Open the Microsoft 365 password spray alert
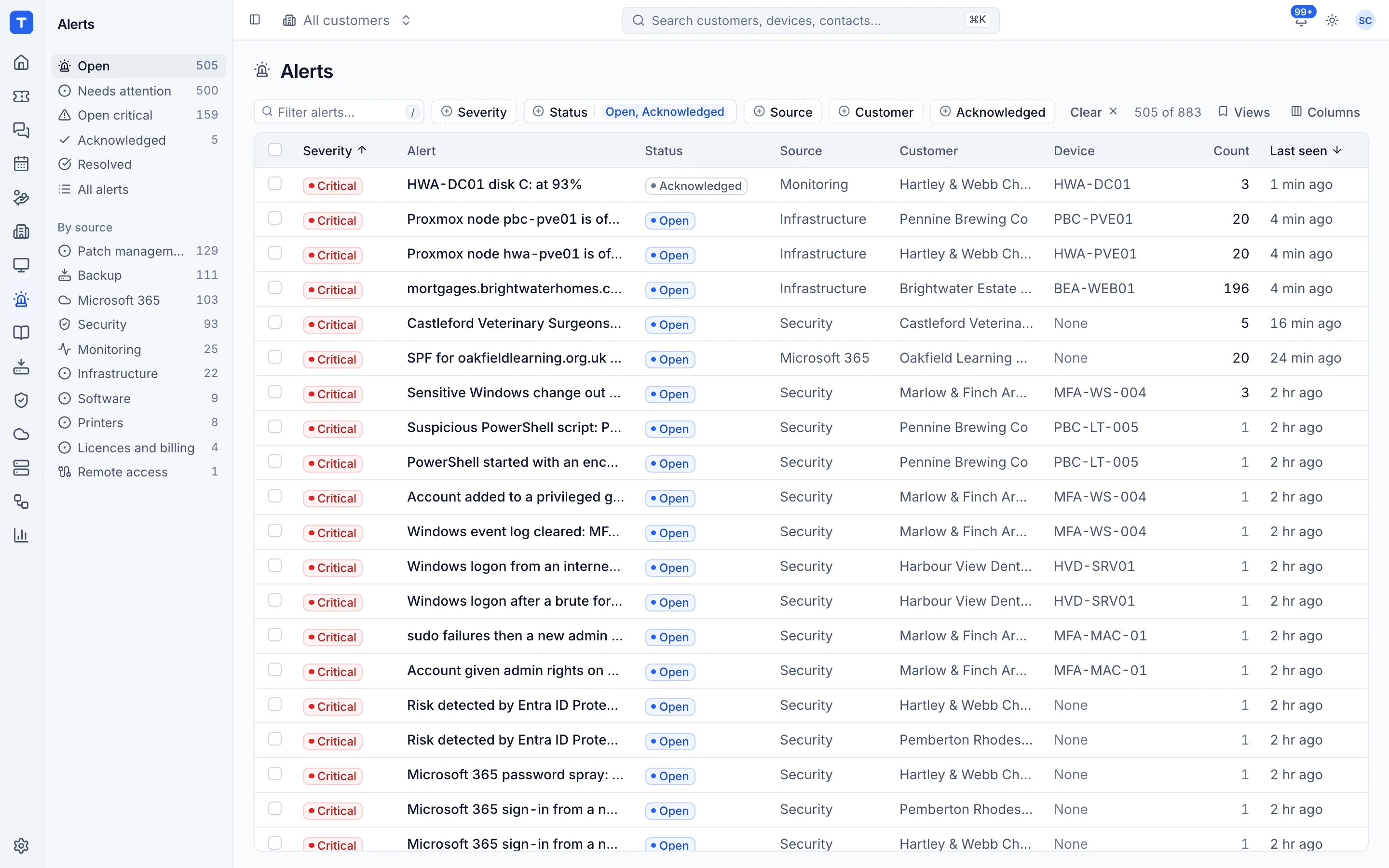Viewport: 1389px width, 868px height. [x=515, y=774]
